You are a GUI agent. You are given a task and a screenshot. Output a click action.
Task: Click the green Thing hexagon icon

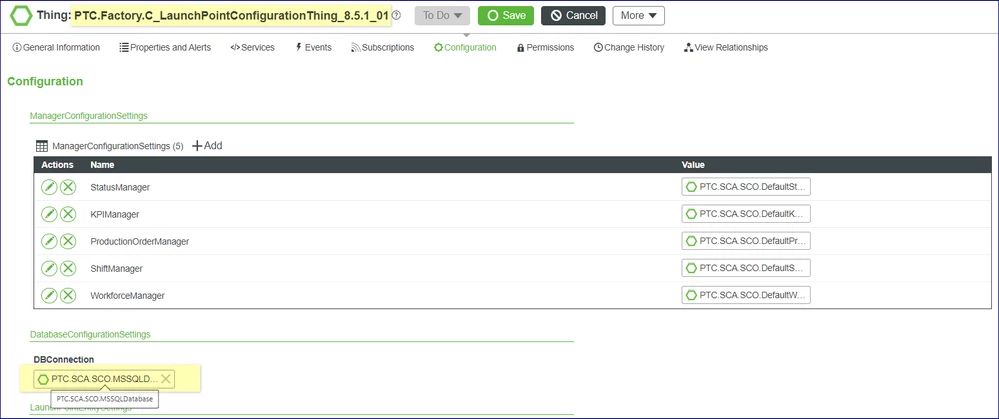coord(21,16)
